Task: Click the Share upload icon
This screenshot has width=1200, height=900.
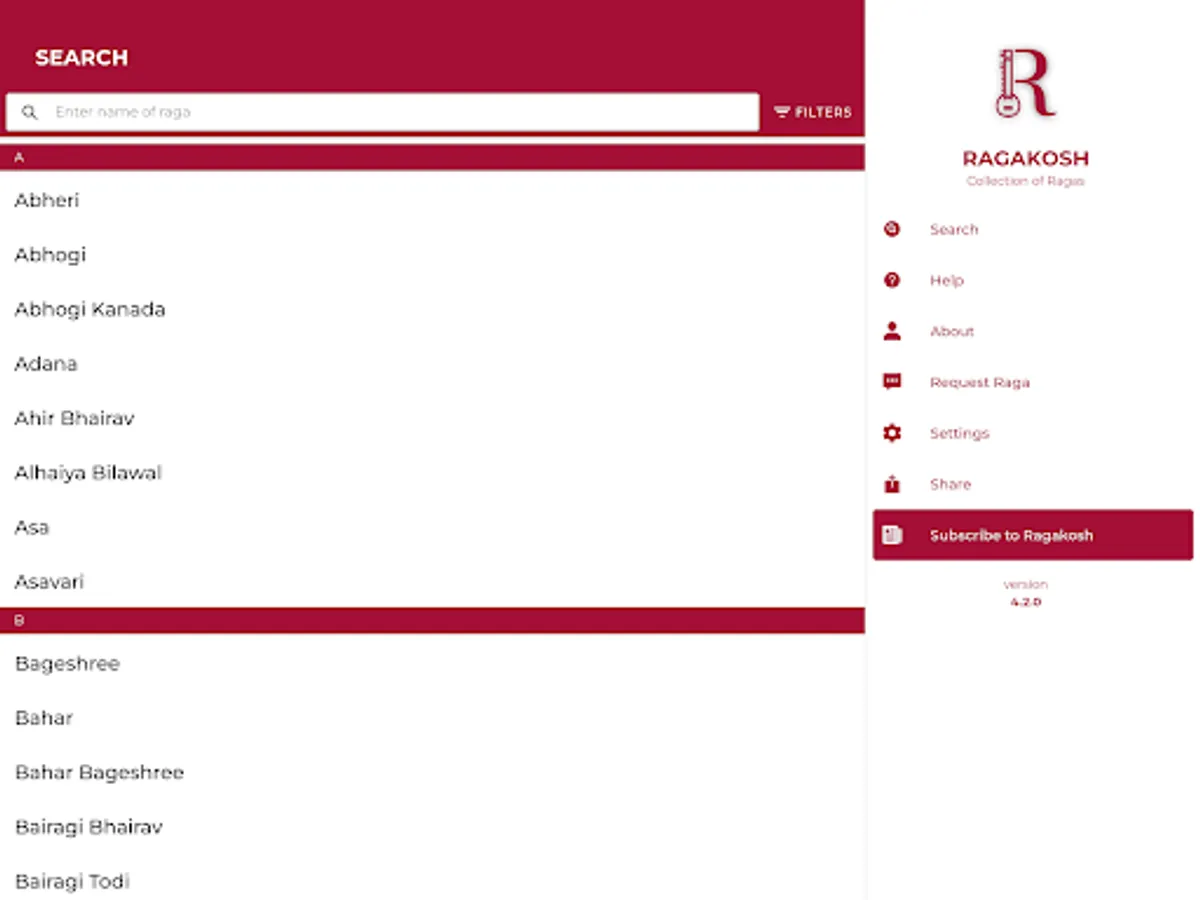Action: pyautogui.click(x=892, y=484)
